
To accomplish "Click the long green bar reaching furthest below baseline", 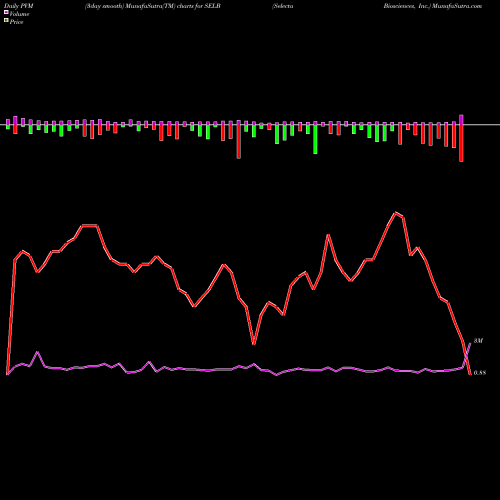I will pos(315,139).
